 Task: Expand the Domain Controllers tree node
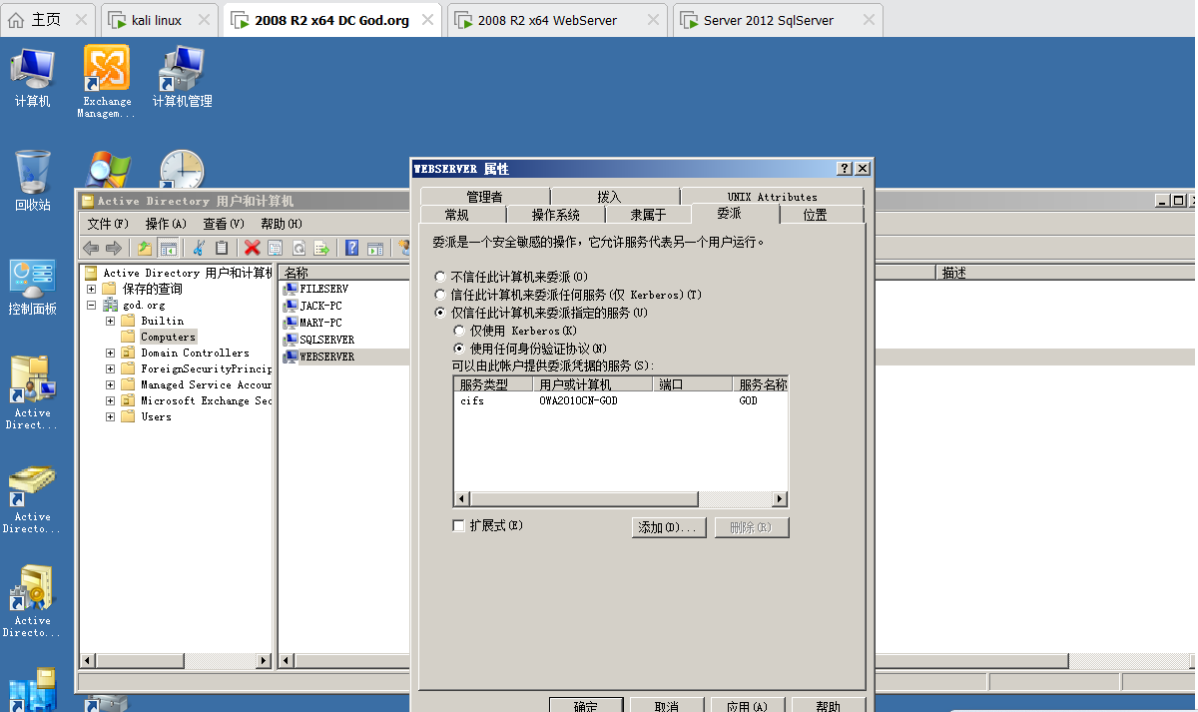(x=110, y=353)
